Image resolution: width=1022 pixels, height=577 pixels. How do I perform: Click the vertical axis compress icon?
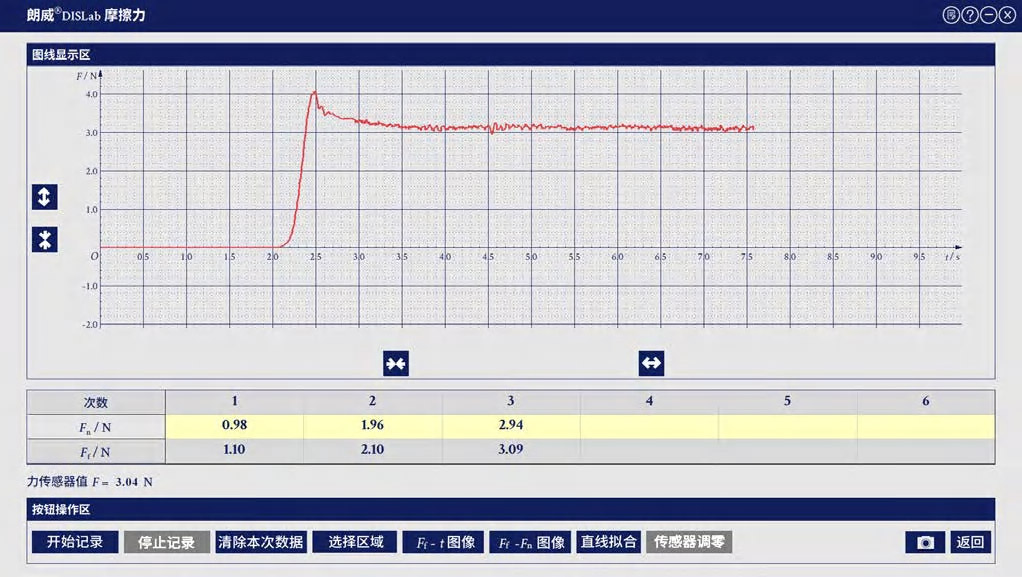44,240
